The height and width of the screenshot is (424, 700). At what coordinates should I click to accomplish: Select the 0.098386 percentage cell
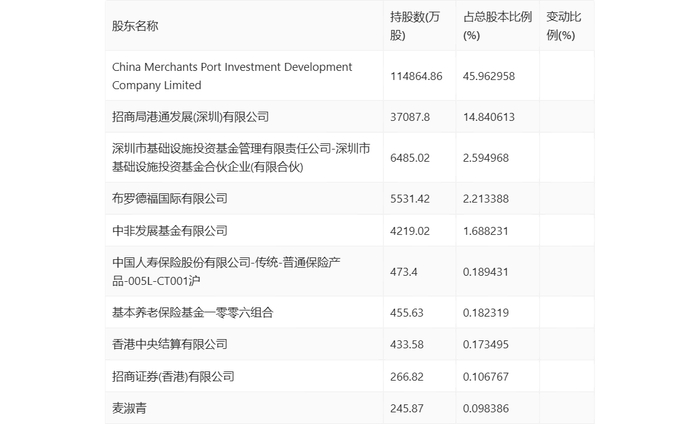(486, 409)
